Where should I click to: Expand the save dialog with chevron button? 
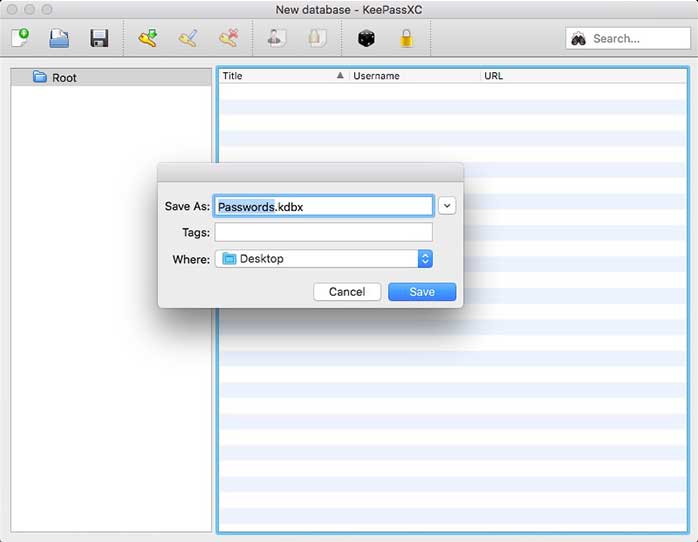[447, 206]
